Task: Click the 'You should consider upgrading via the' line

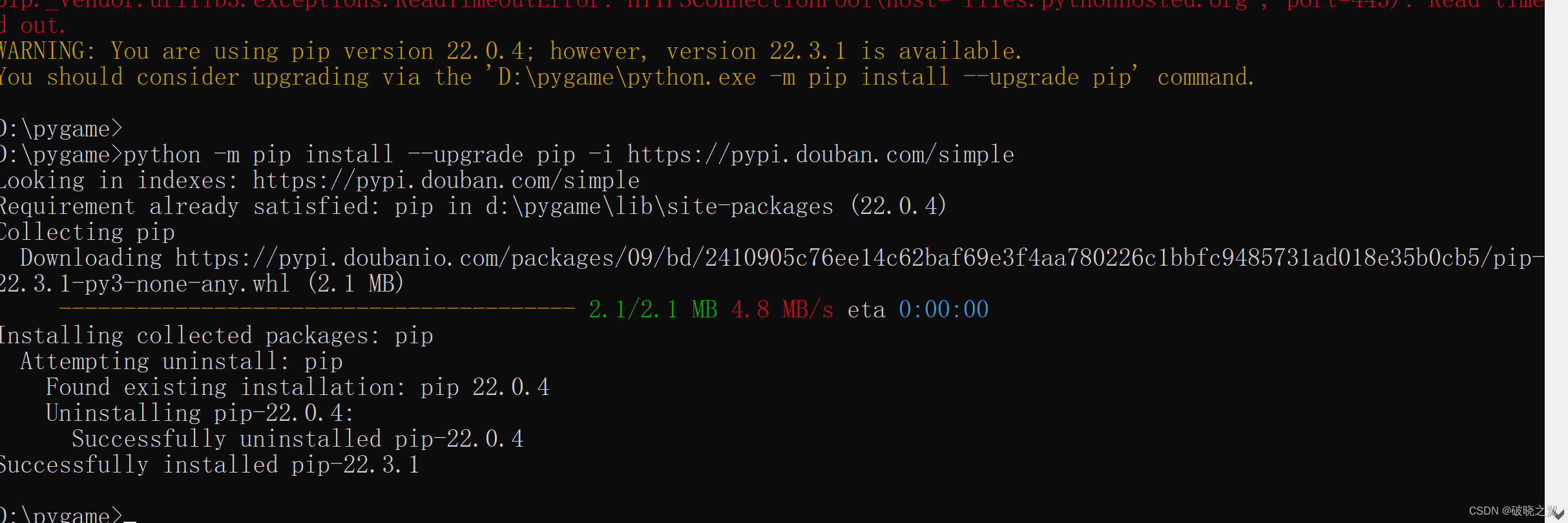Action: point(627,77)
